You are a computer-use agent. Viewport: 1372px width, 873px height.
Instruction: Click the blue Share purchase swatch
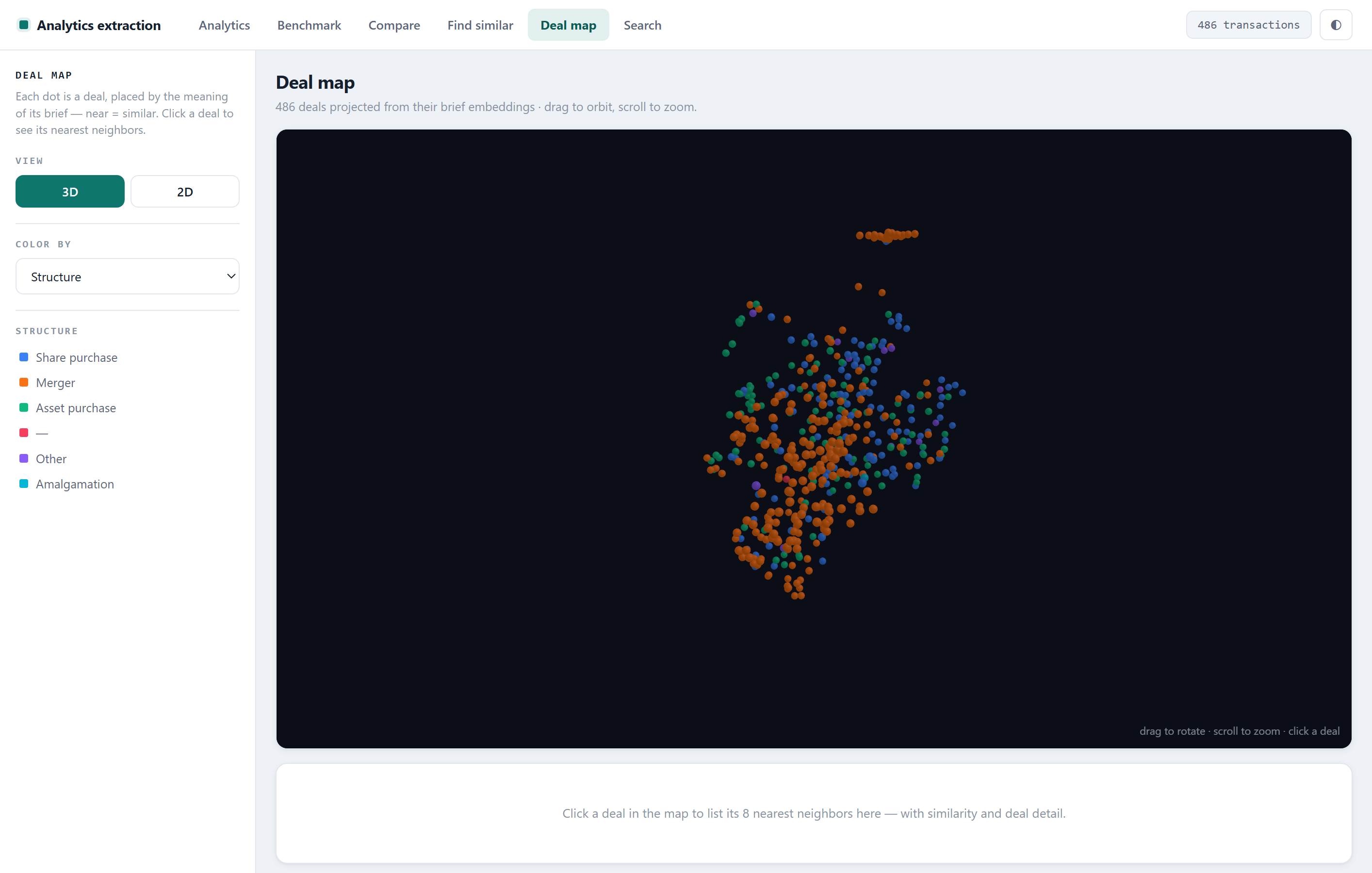coord(24,357)
